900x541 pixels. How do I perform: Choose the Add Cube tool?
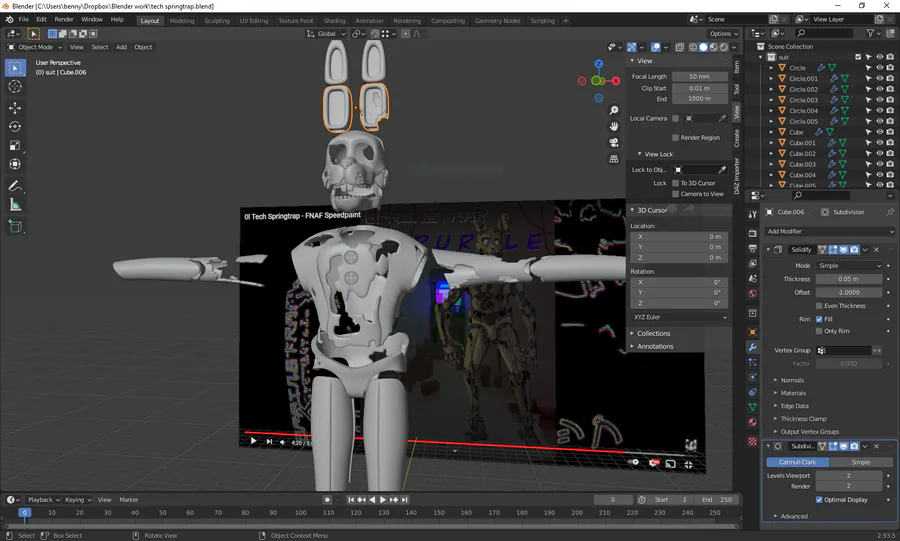[x=15, y=227]
